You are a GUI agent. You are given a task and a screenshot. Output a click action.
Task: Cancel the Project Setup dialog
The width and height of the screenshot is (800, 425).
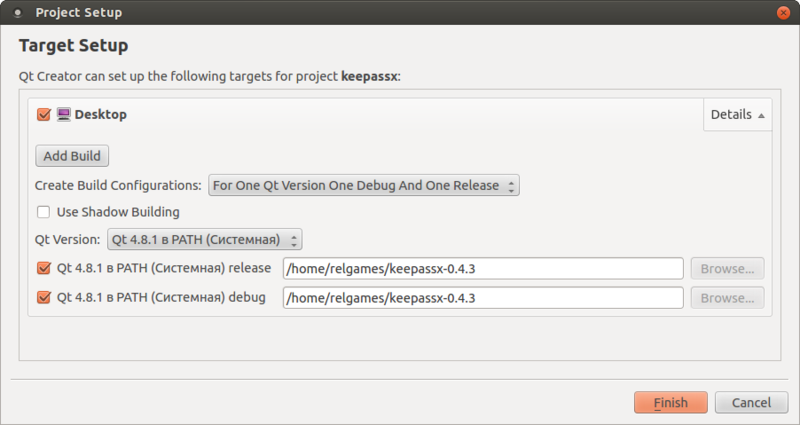pos(752,403)
